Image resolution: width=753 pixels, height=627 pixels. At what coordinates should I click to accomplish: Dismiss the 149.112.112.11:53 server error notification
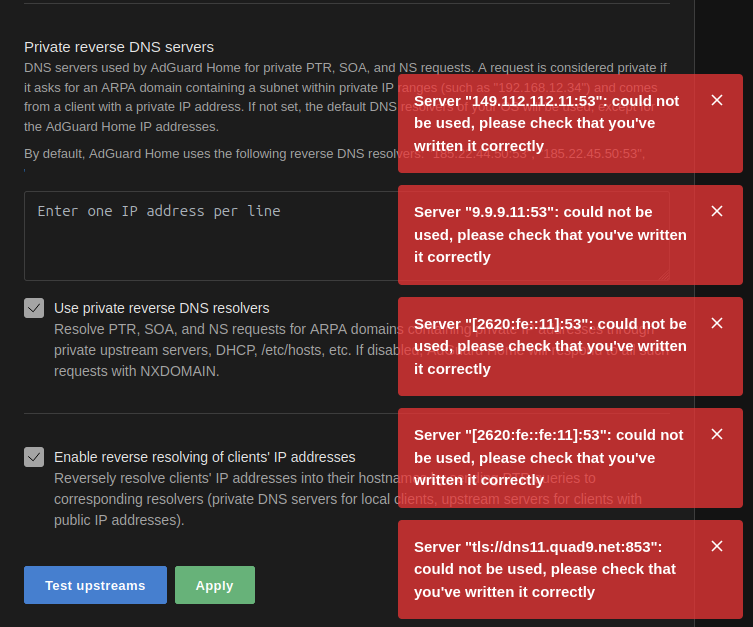(x=716, y=100)
